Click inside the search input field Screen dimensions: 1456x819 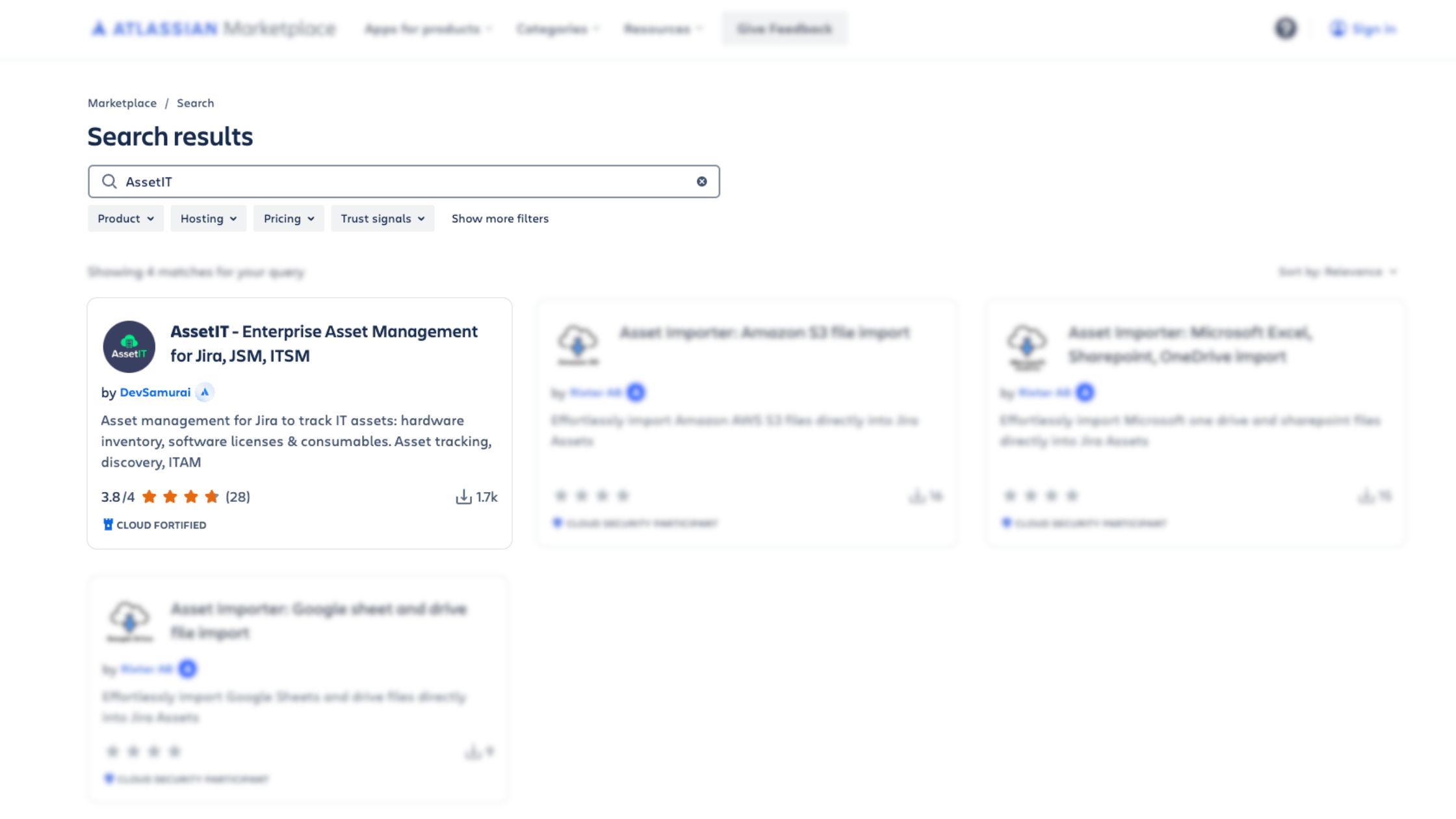coord(390,181)
